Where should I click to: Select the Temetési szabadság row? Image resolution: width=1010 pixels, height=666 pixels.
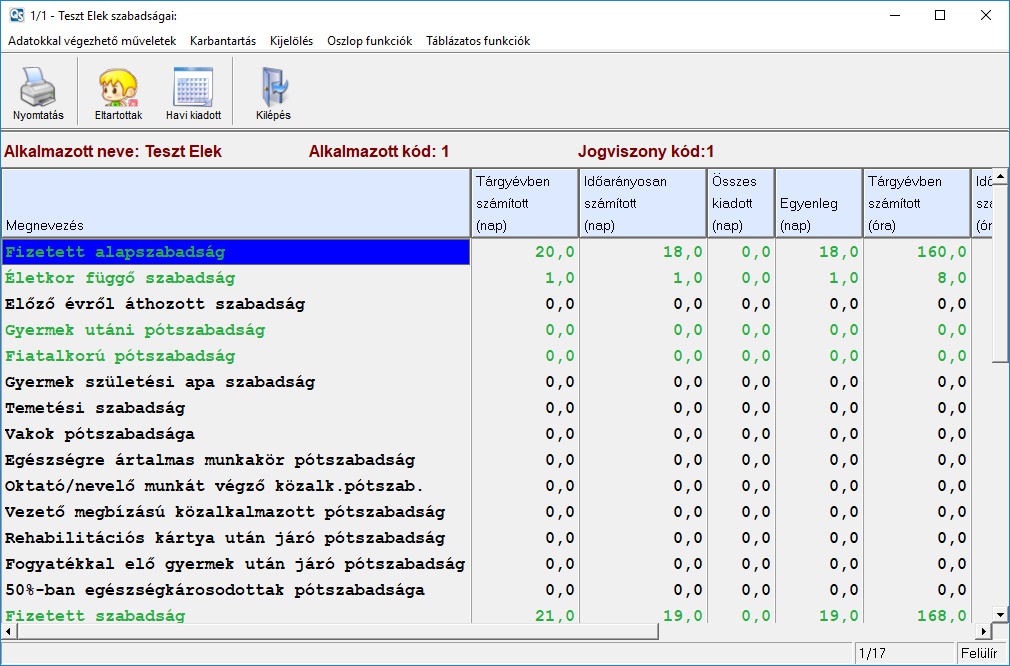coord(236,408)
